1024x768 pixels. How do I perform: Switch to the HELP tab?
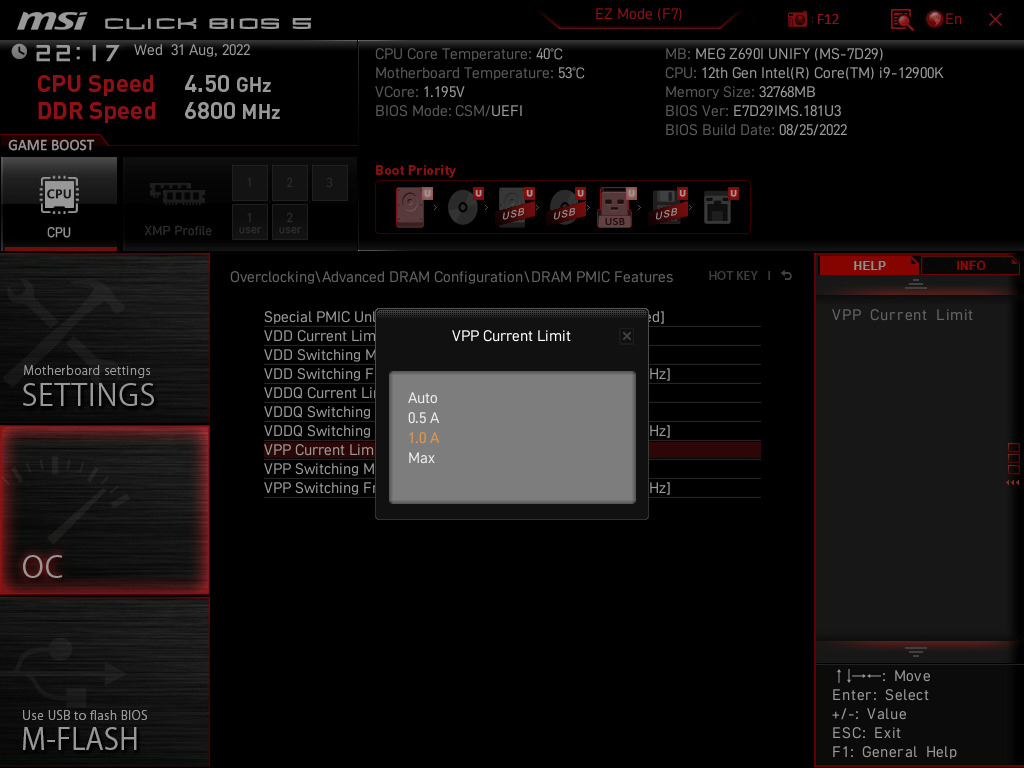(869, 265)
